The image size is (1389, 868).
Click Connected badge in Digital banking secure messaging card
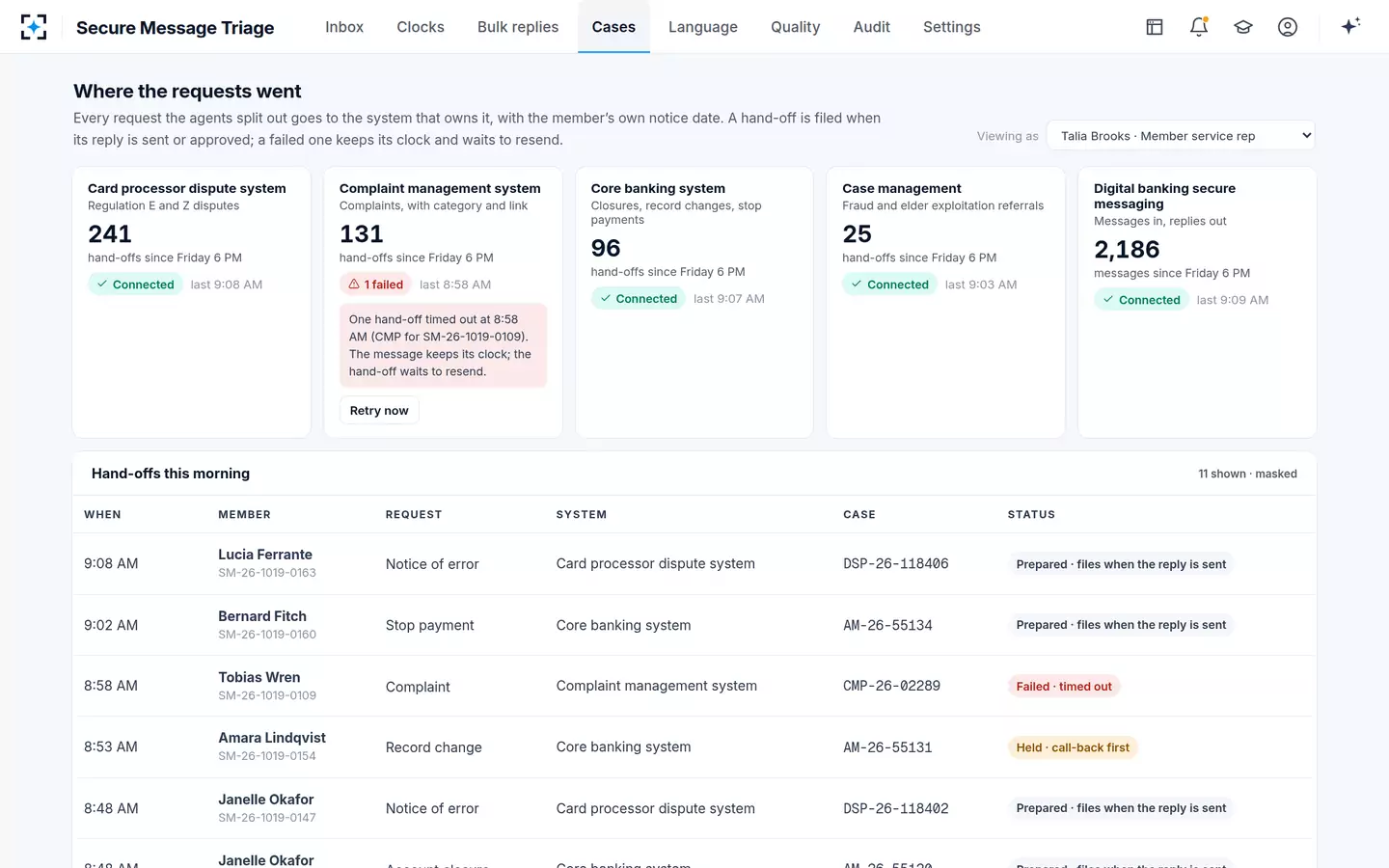pos(1141,300)
